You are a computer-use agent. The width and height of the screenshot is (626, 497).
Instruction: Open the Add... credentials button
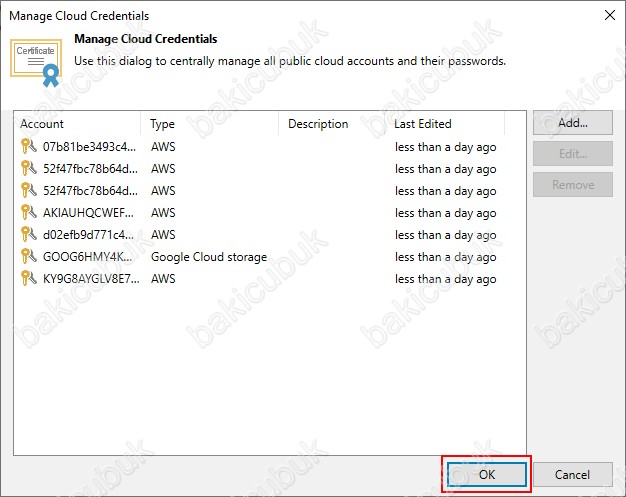click(573, 123)
